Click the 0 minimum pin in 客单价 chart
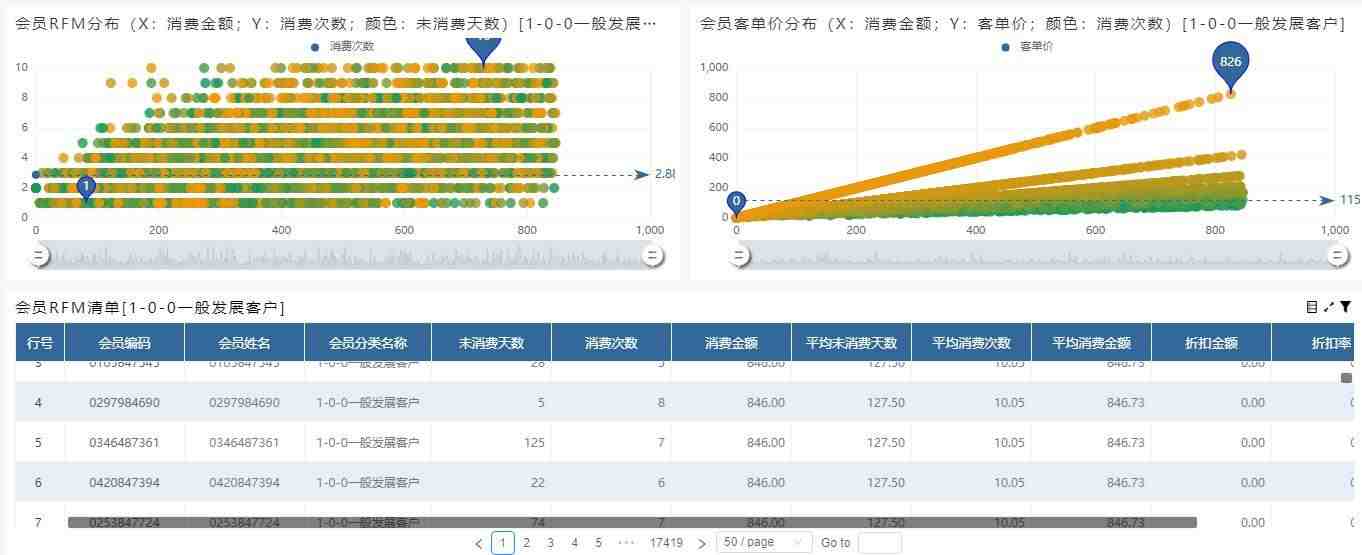 coord(736,203)
